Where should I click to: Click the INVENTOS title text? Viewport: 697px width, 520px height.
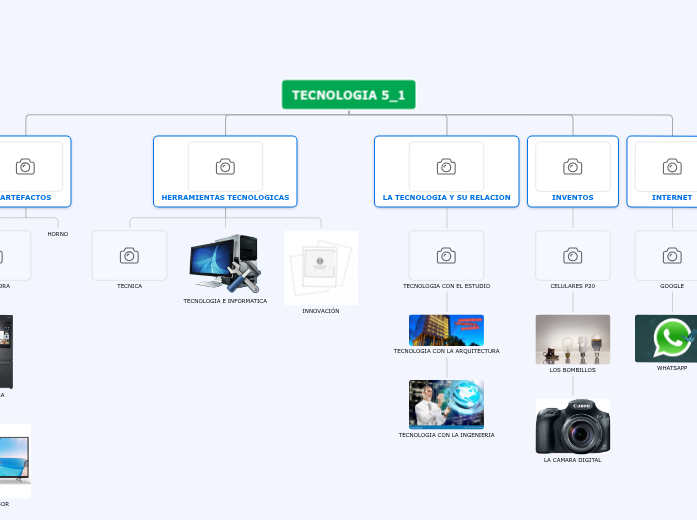coord(572,198)
